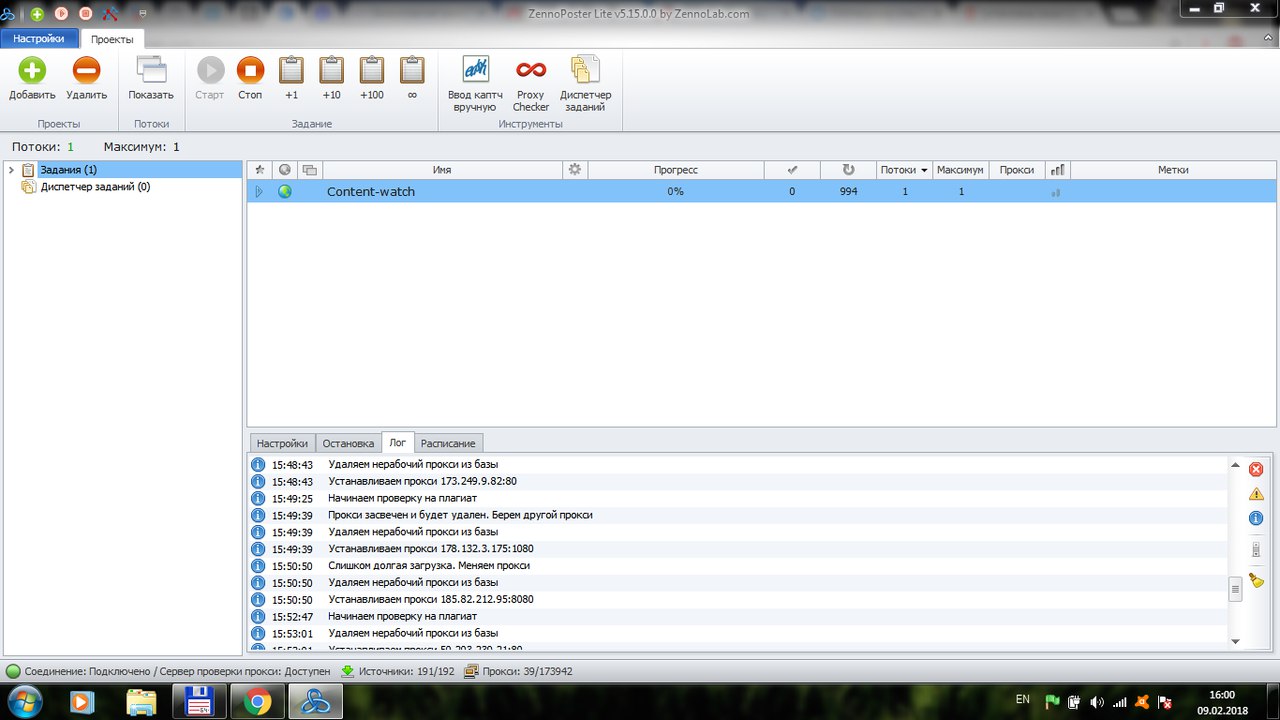This screenshot has height=720, width=1280.
Task: Toggle the yellow warning filter in the log
Action: pyautogui.click(x=1256, y=494)
